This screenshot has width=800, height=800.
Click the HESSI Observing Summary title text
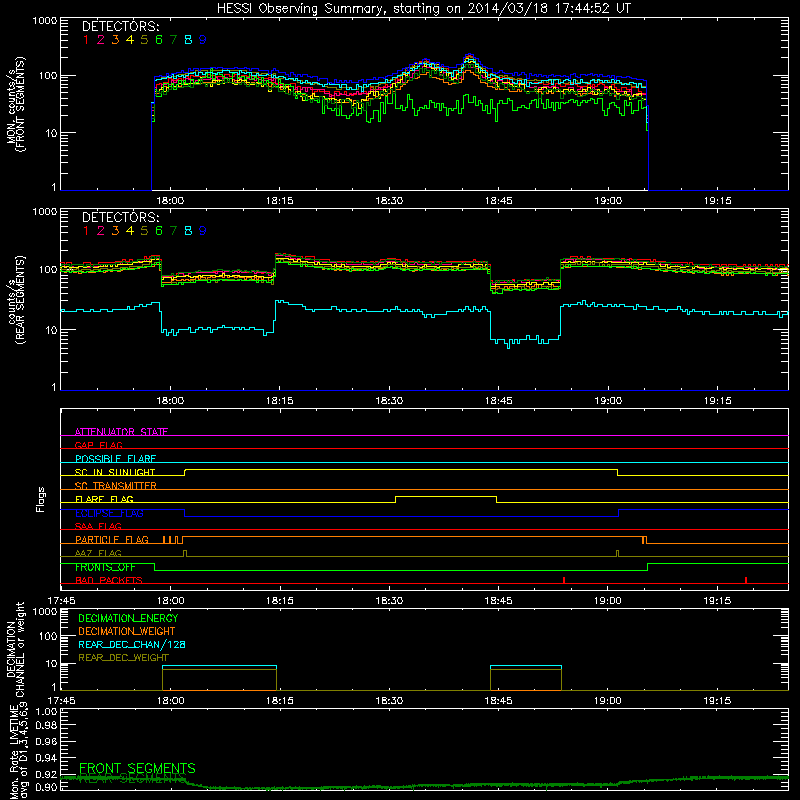pos(423,9)
